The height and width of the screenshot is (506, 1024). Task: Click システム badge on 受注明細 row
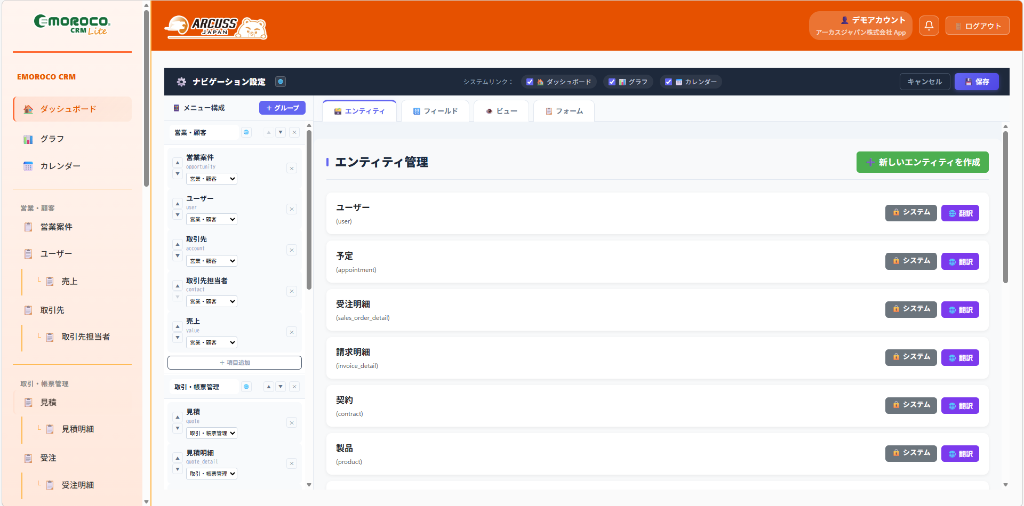(x=911, y=309)
